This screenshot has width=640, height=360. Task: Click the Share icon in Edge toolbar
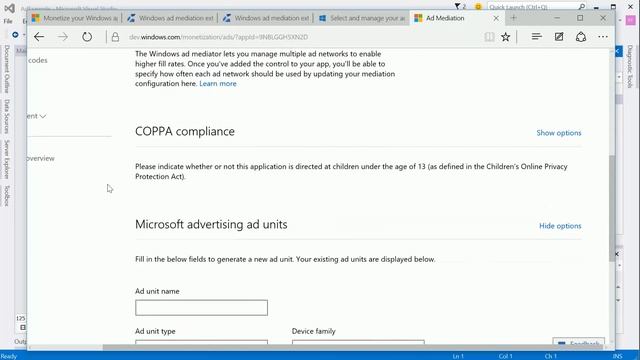click(x=581, y=37)
